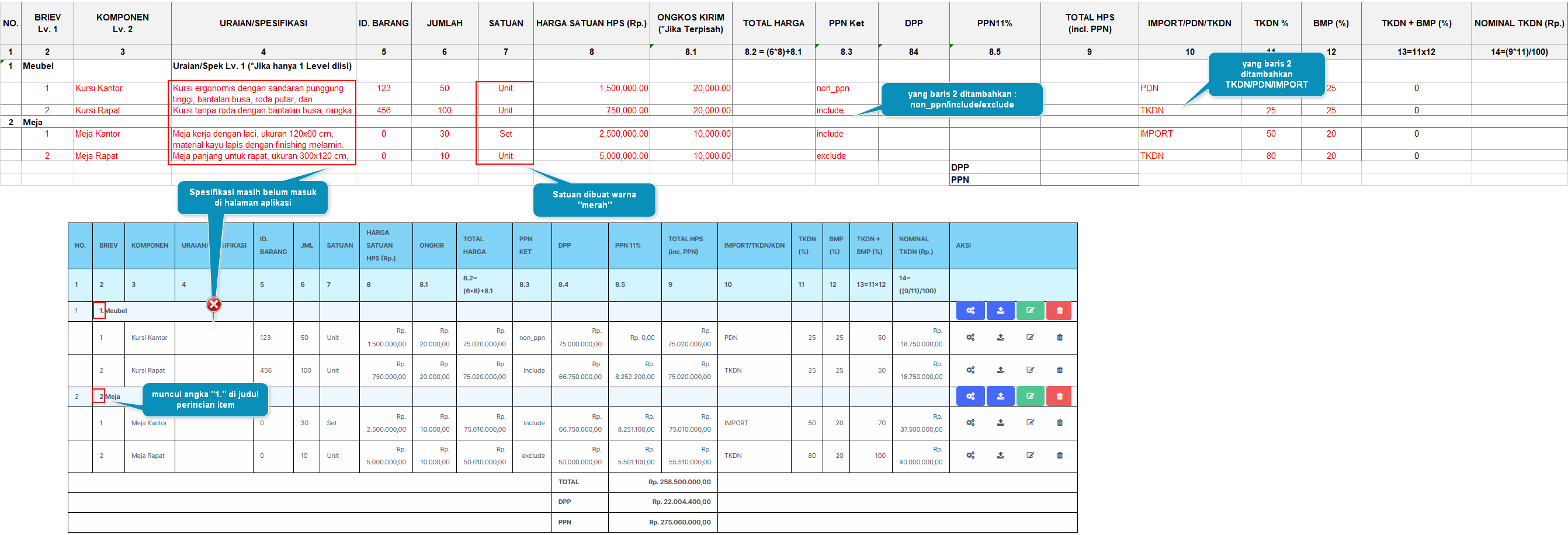Click TOTAL value 'Rp. 258.500.000,00'

point(679,482)
